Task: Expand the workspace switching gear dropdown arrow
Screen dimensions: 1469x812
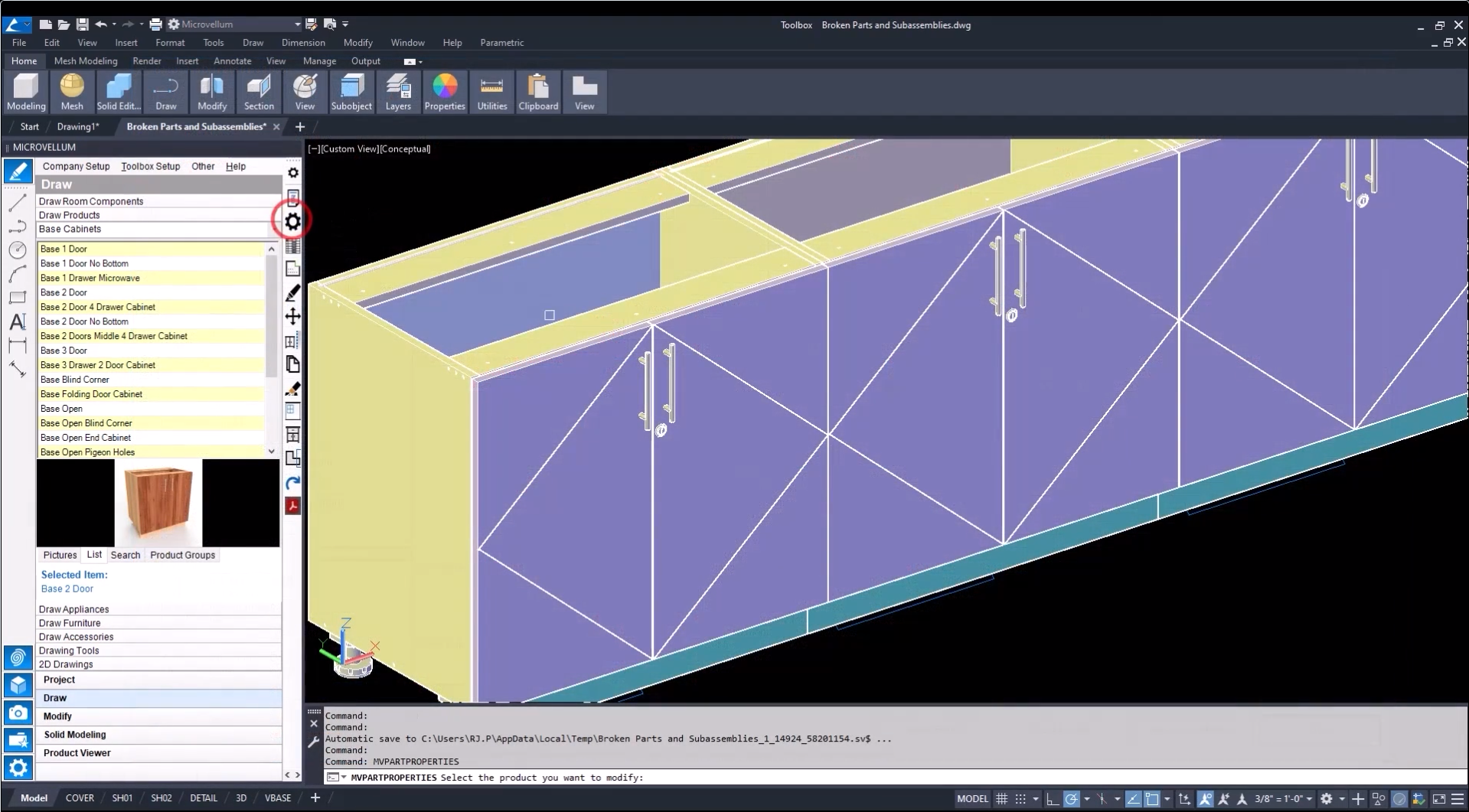Action: [1342, 798]
